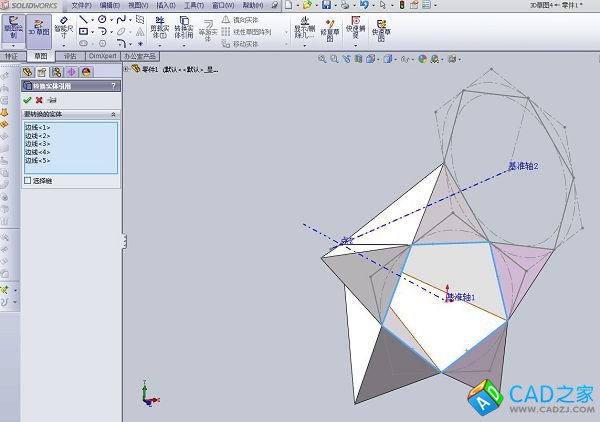Click the help question mark in panel header
Image resolution: width=600 pixels, height=422 pixels.
tap(113, 86)
